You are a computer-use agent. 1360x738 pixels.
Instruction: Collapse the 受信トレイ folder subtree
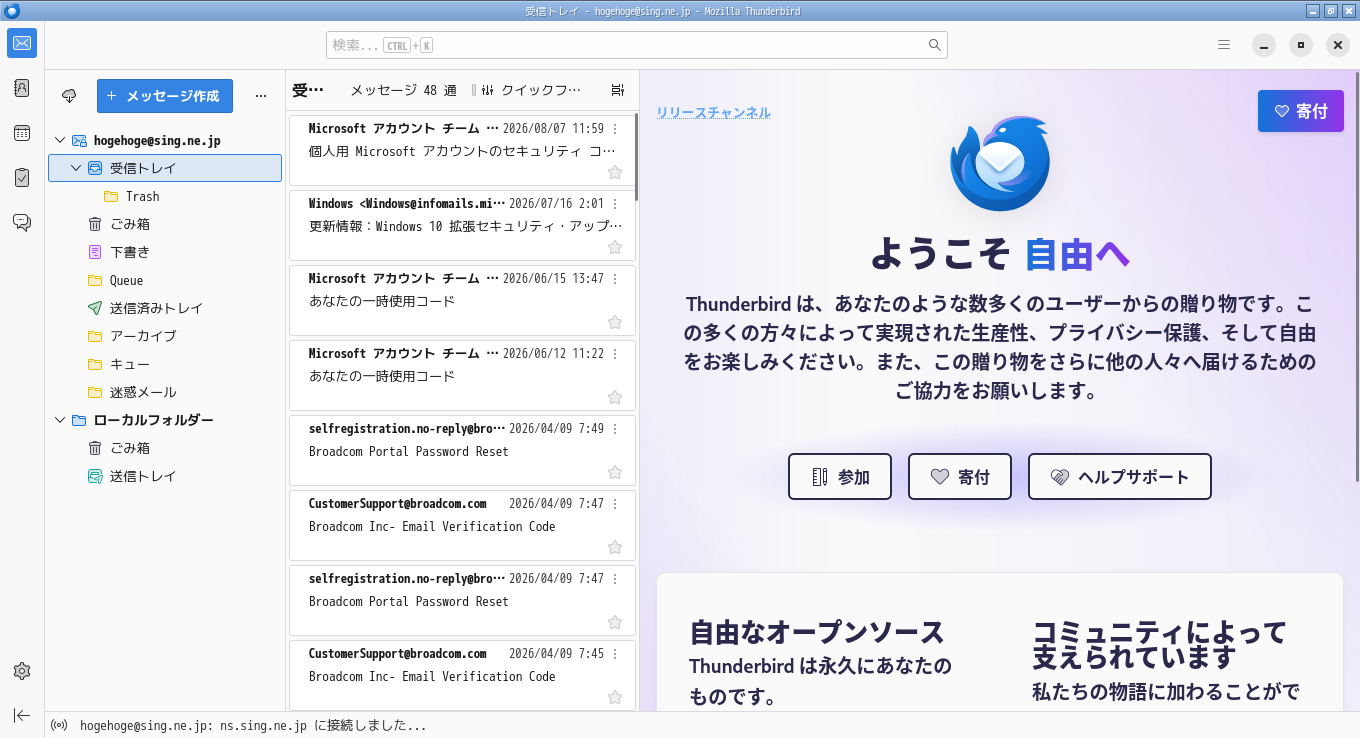point(76,169)
